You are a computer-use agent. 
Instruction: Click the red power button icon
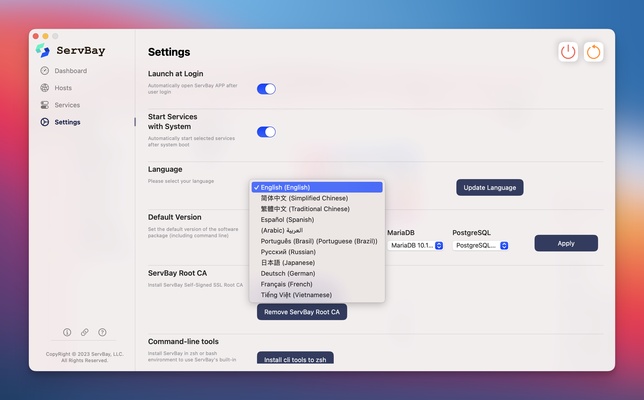point(568,52)
